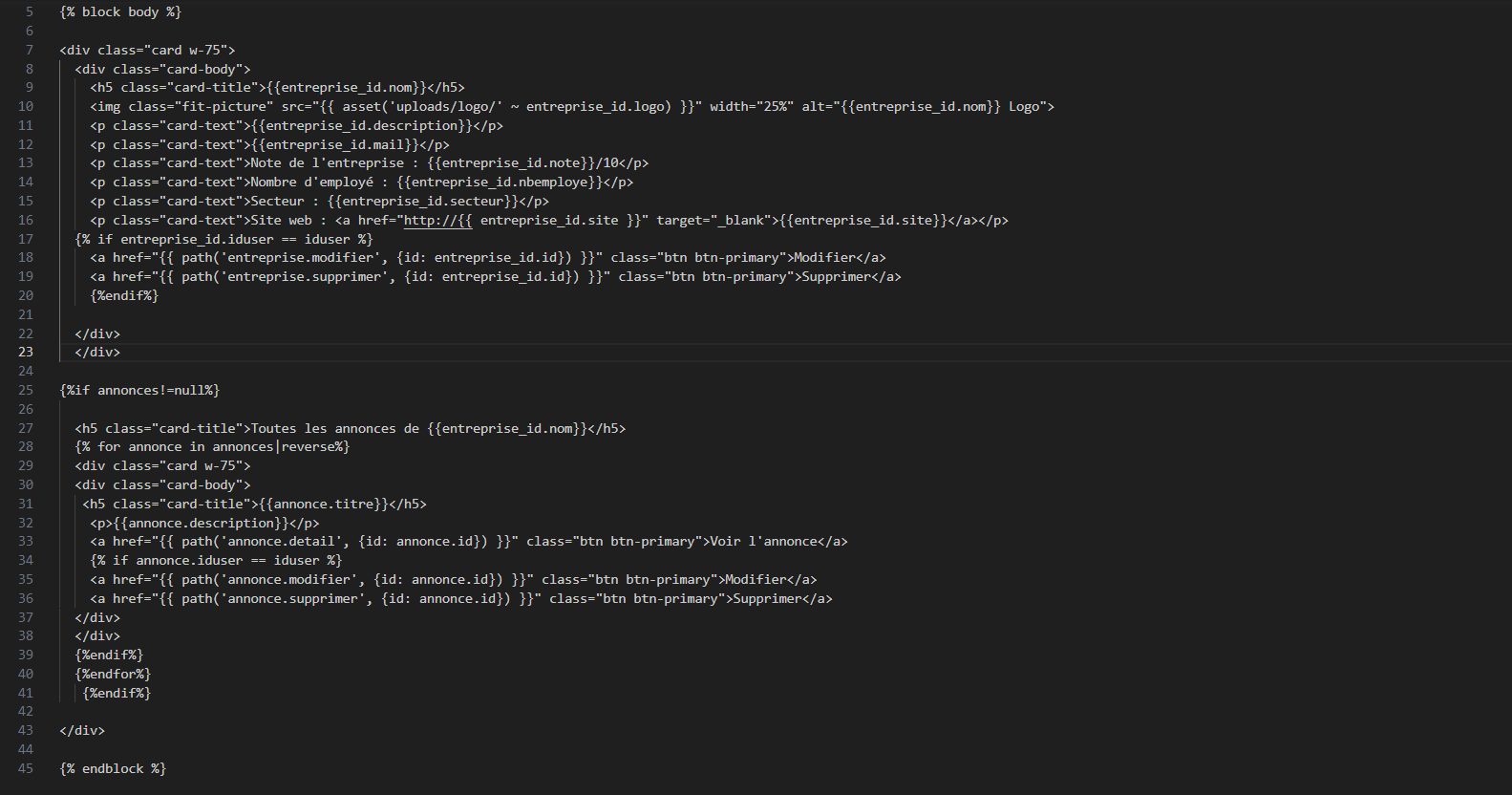Click the word 'Secteur' on line 15
1512x795 pixels.
coord(277,201)
